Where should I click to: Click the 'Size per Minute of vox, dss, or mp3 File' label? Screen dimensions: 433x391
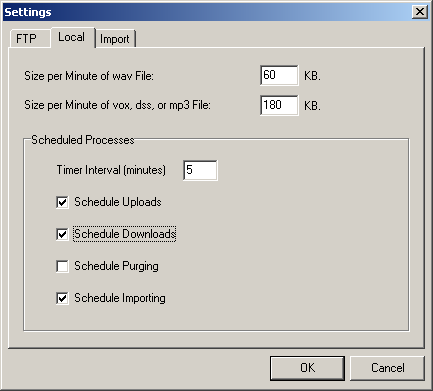[x=117, y=105]
